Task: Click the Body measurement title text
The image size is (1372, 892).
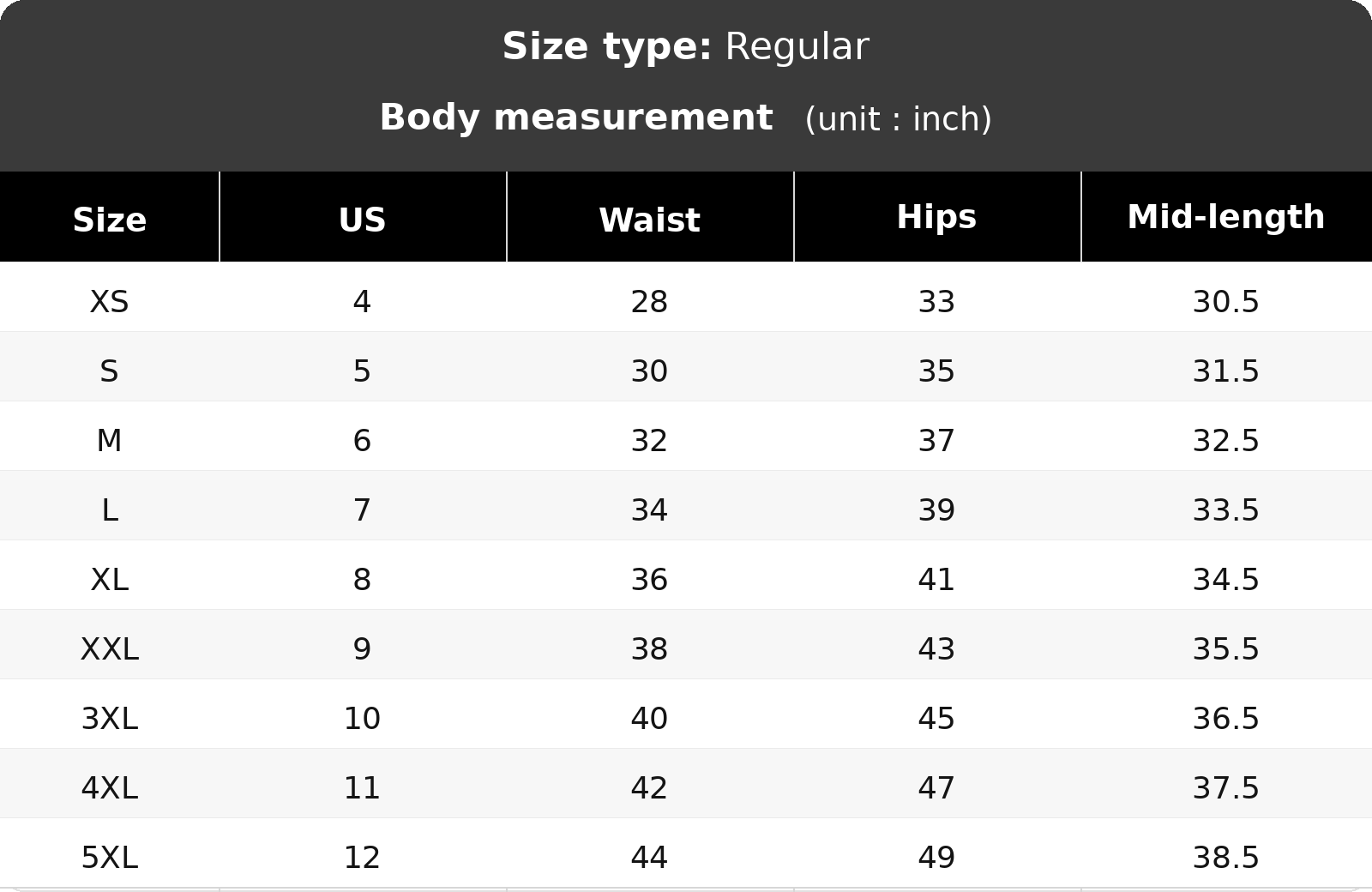Action: (576, 117)
